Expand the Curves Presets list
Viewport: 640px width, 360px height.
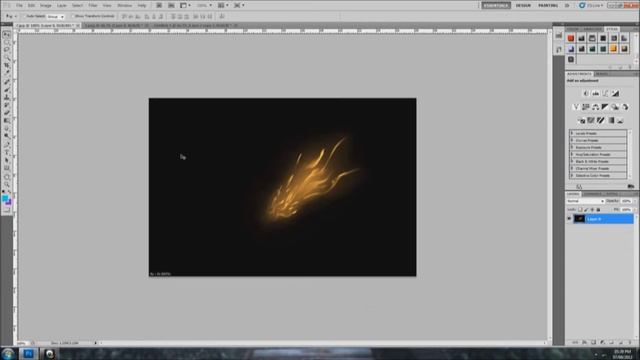point(572,140)
